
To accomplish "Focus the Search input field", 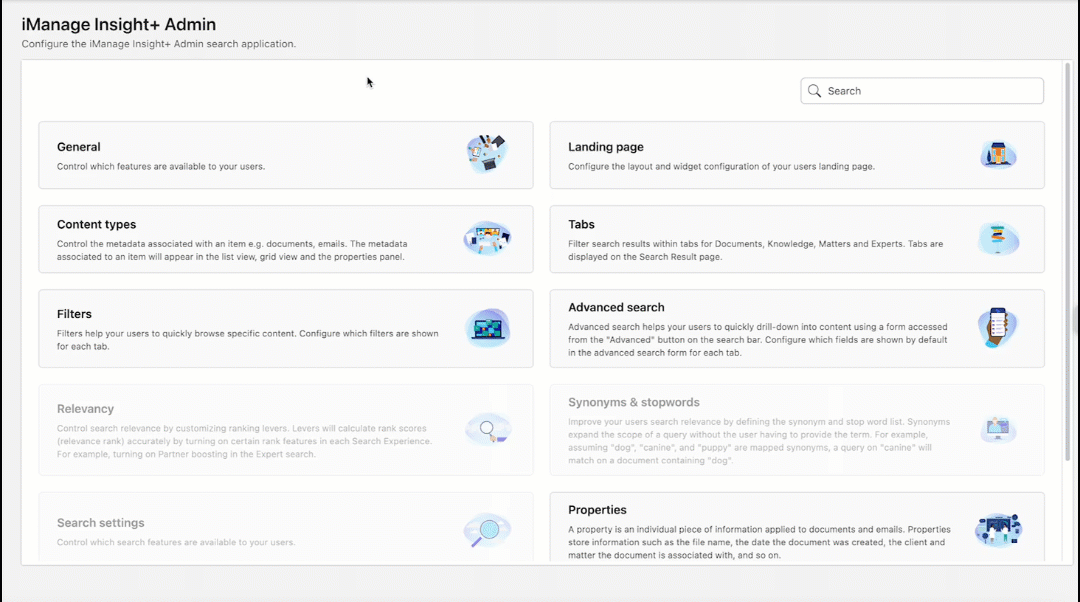I will [x=930, y=91].
